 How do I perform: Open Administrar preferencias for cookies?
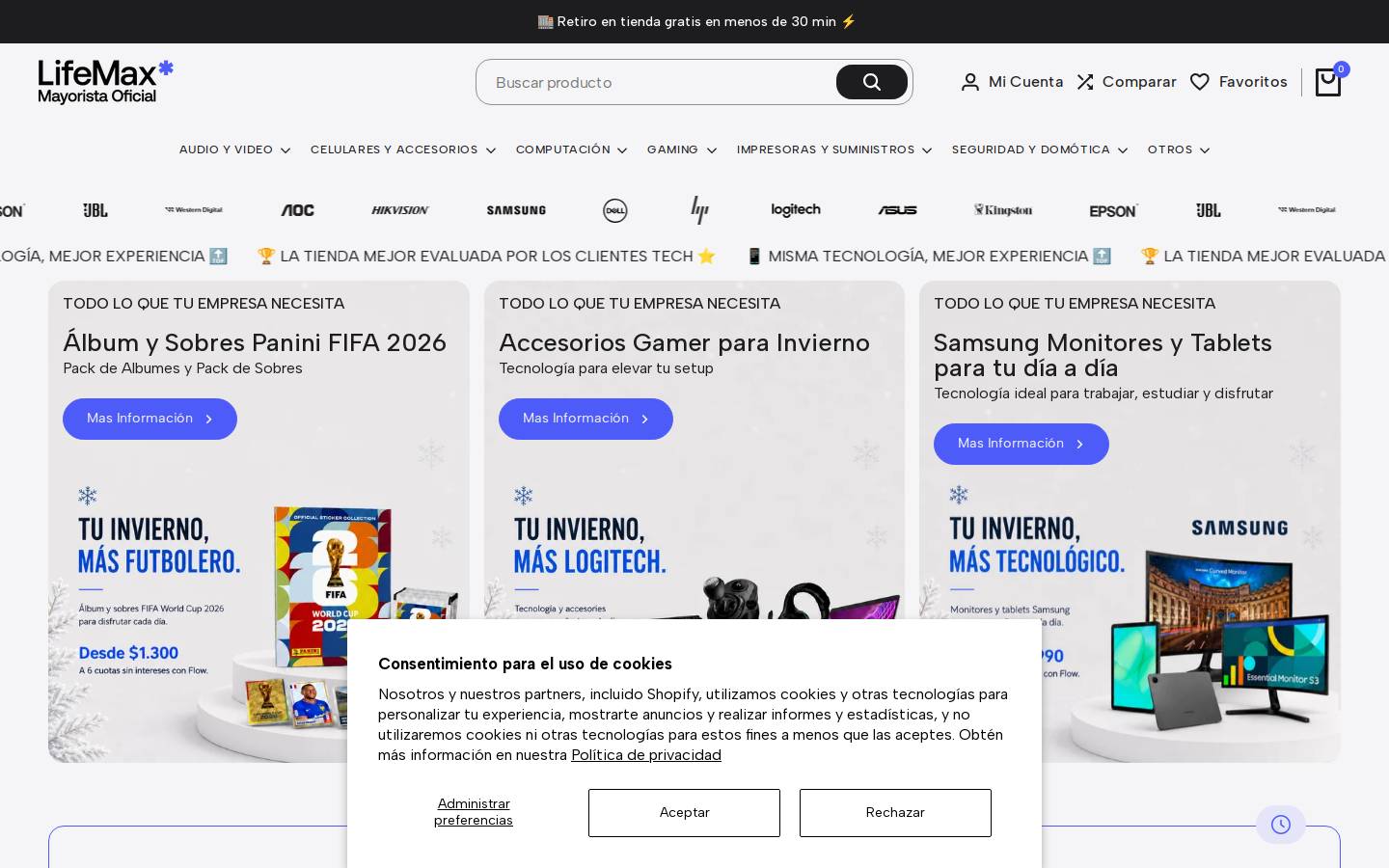(474, 812)
